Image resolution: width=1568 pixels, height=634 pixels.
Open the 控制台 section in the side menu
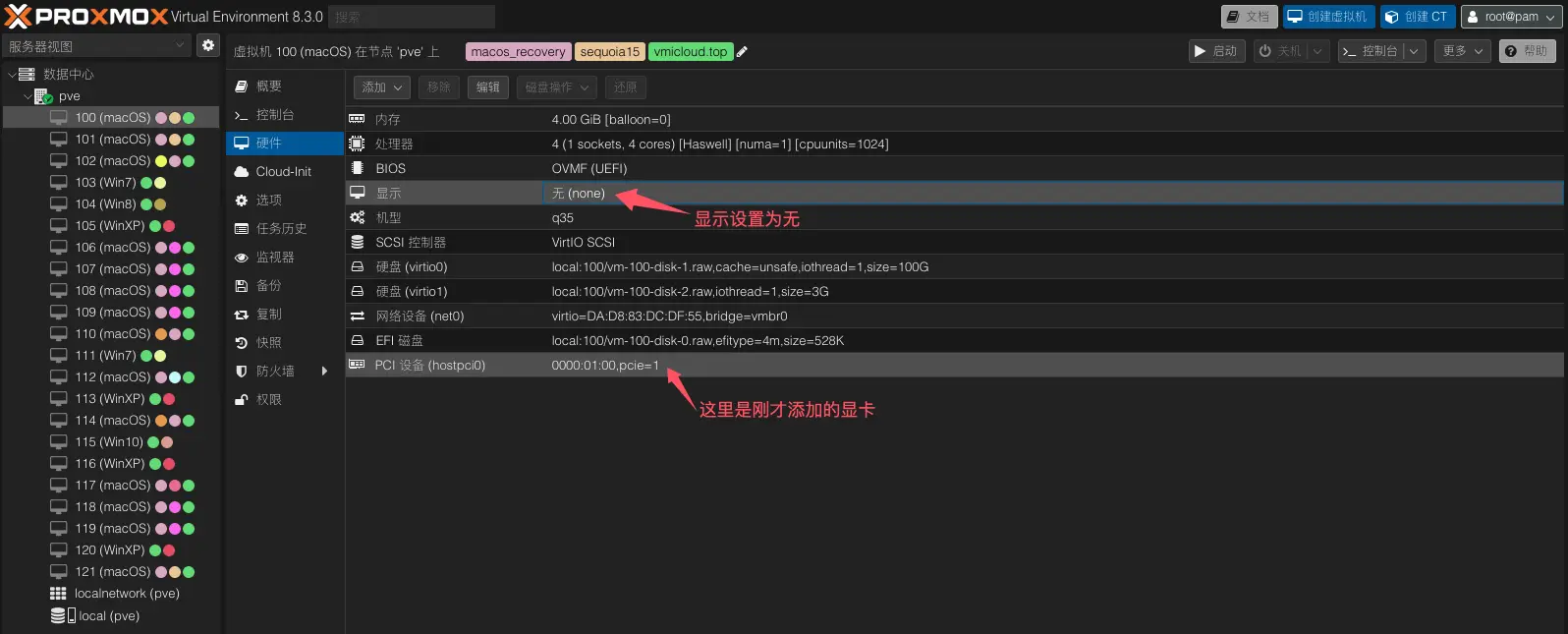coord(285,115)
